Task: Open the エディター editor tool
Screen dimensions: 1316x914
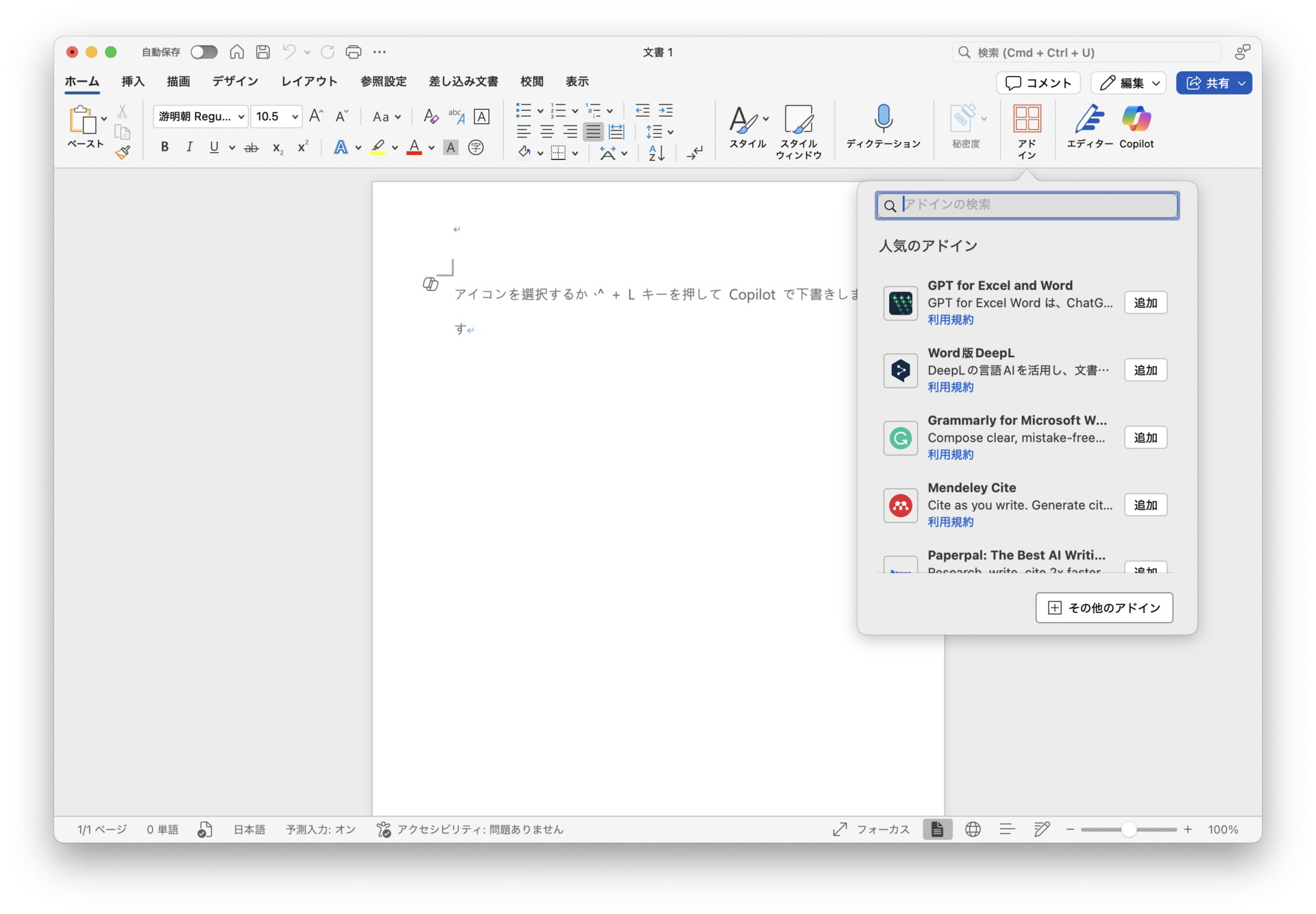Action: point(1089,127)
